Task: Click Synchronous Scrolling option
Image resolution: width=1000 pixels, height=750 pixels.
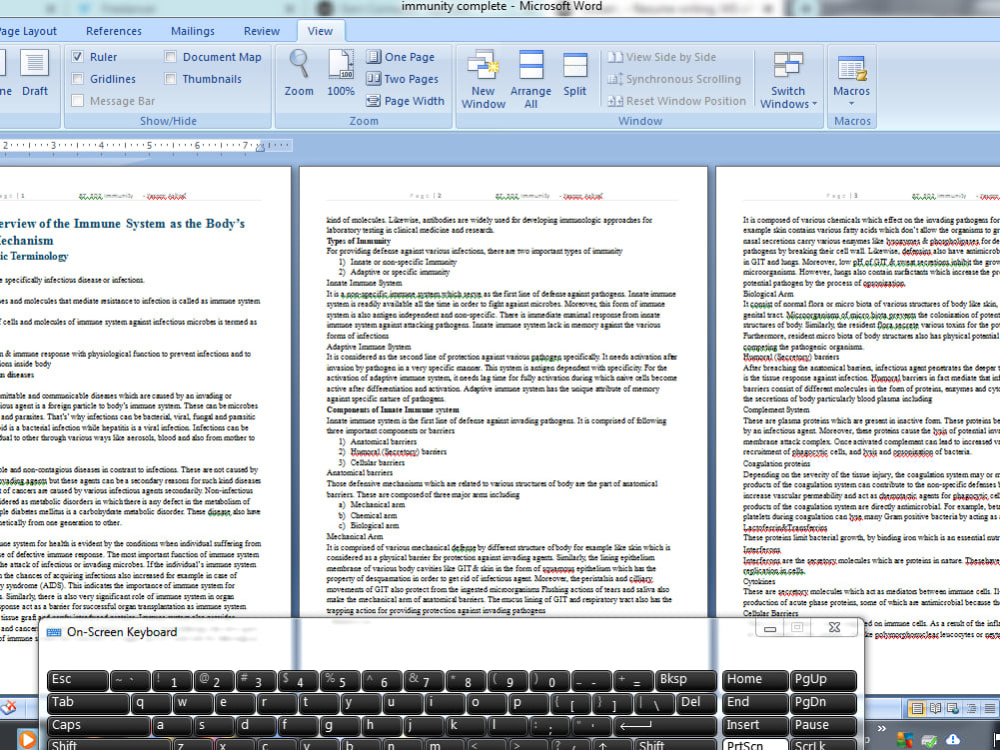Action: click(x=674, y=79)
